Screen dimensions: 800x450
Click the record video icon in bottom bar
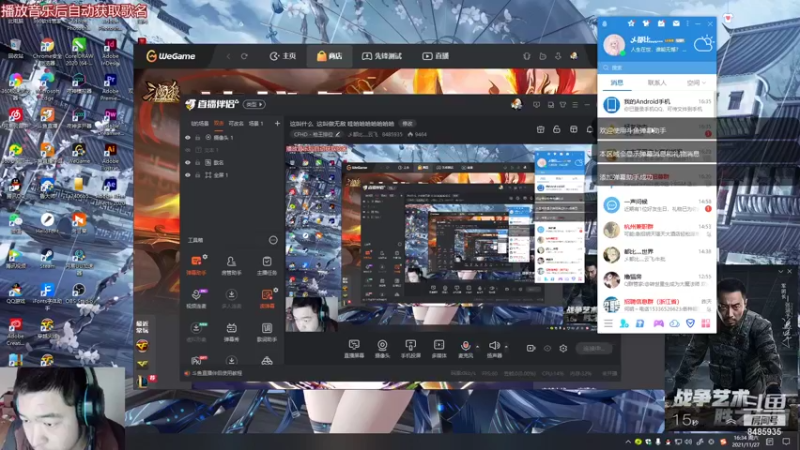coord(531,348)
